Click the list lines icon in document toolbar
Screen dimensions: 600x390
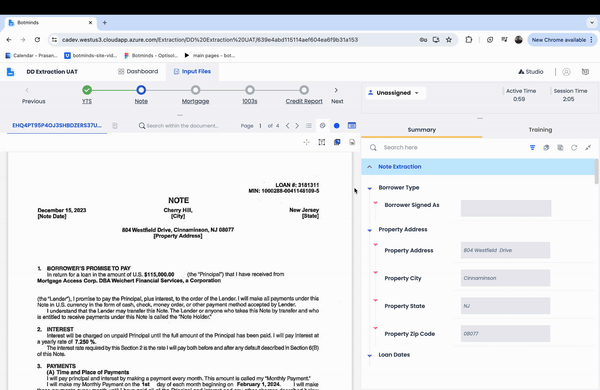309,126
